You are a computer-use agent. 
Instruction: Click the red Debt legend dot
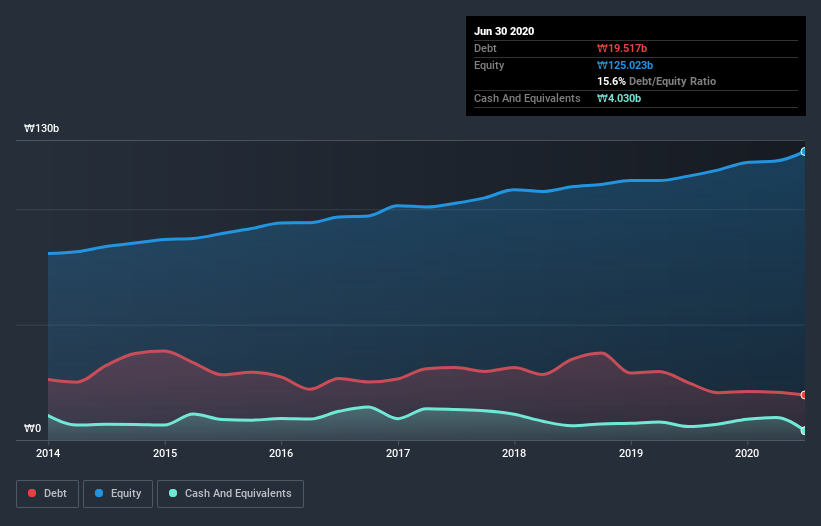(32, 493)
